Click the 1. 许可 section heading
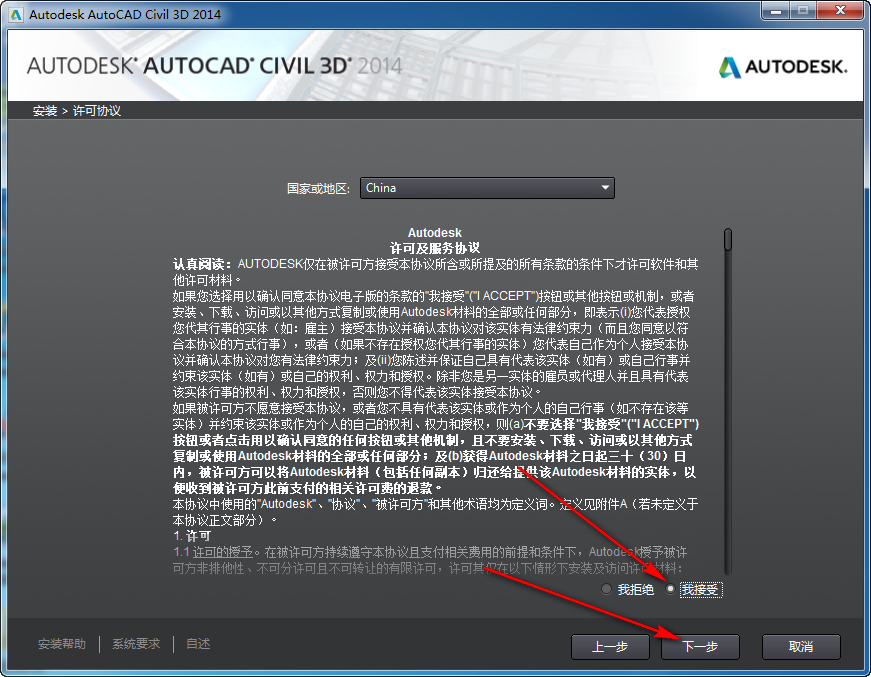The height and width of the screenshot is (677, 871). (192, 536)
